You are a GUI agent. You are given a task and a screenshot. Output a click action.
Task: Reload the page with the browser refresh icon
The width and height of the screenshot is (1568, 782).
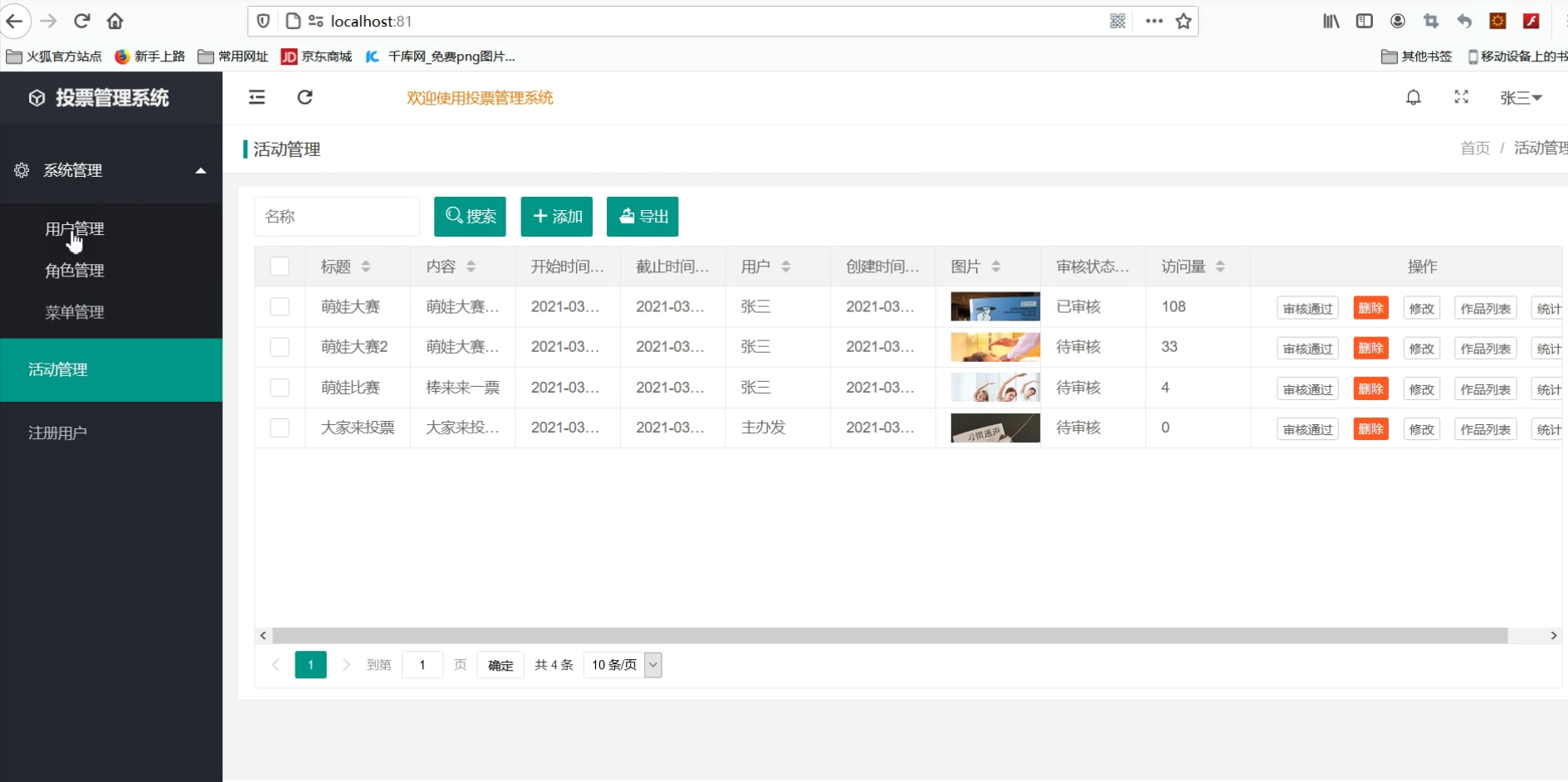(x=81, y=21)
